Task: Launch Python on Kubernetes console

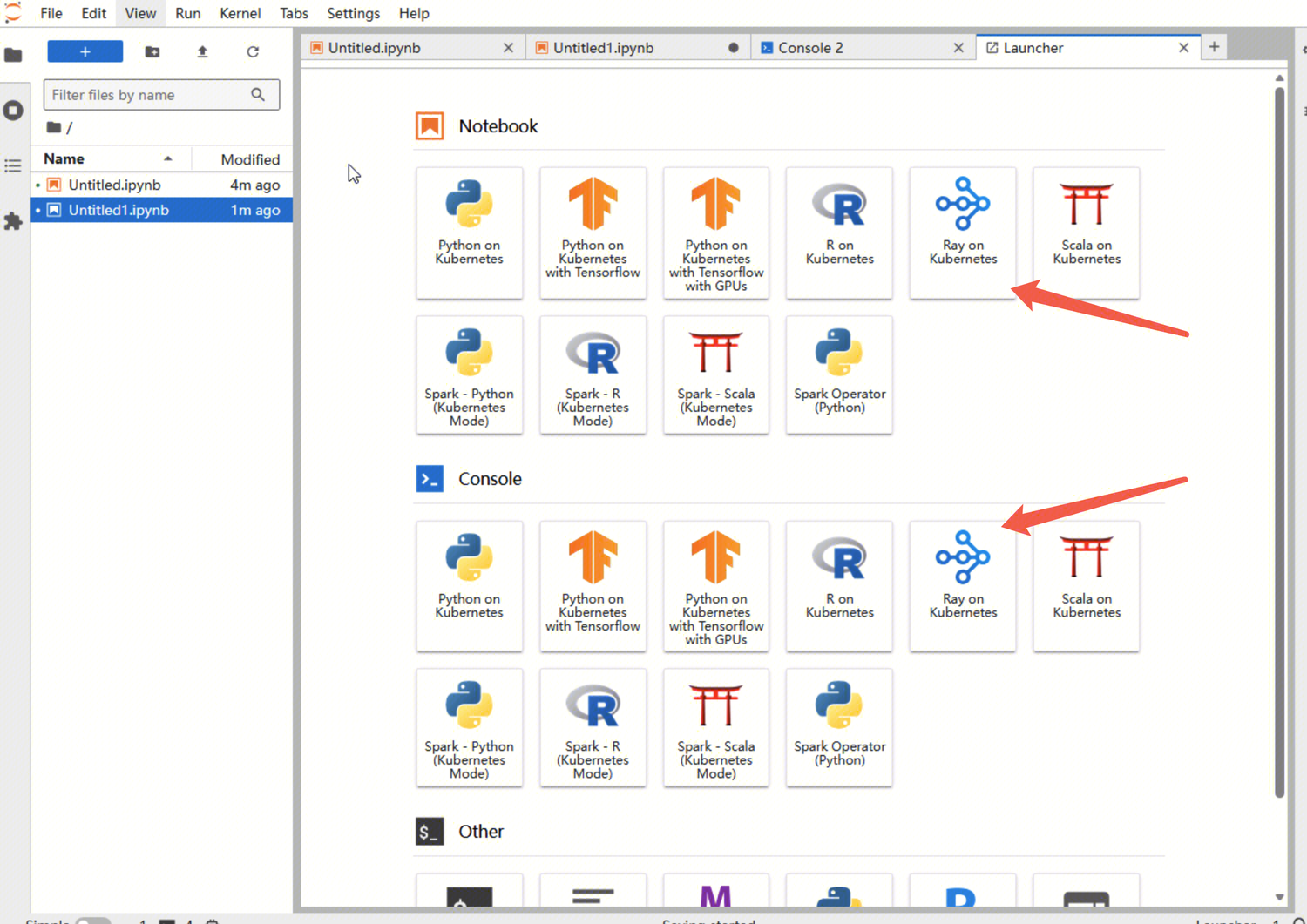Action: [470, 586]
